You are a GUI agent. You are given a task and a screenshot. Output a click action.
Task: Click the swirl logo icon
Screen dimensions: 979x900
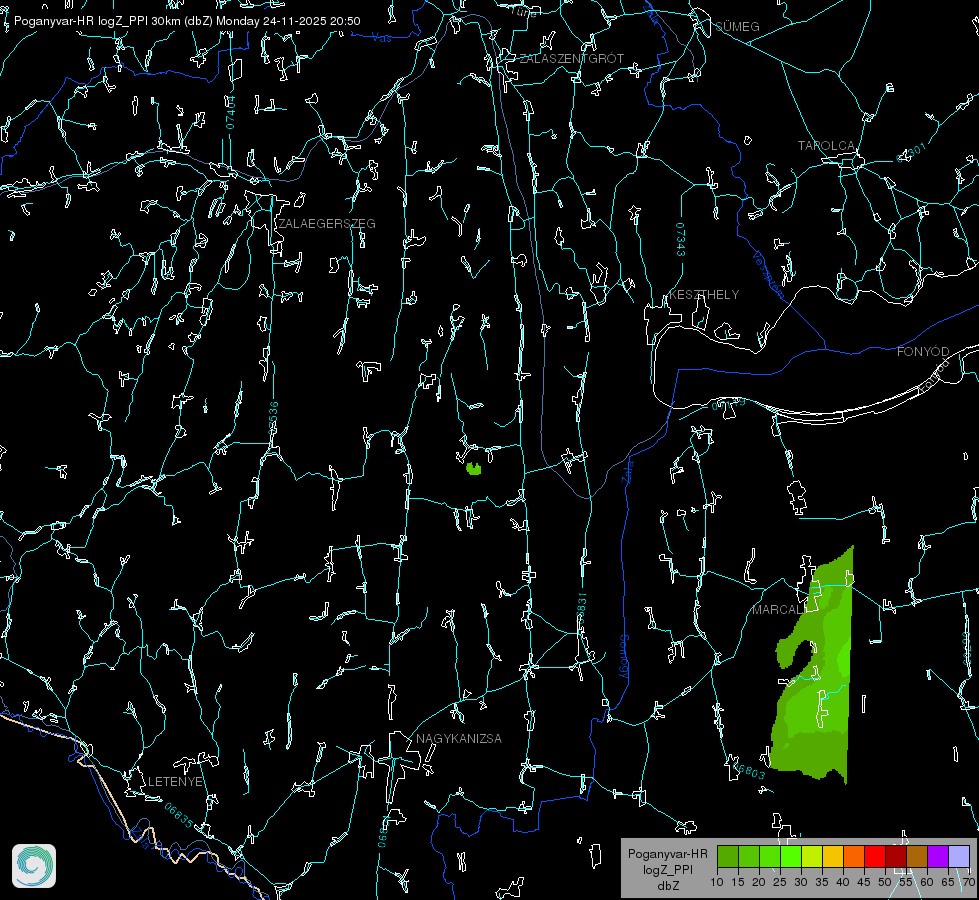(34, 866)
